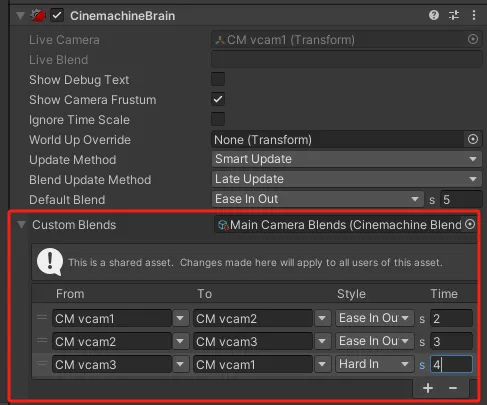Viewport: 487px width, 405px height.
Task: Add a new custom blend row
Action: pyautogui.click(x=428, y=388)
